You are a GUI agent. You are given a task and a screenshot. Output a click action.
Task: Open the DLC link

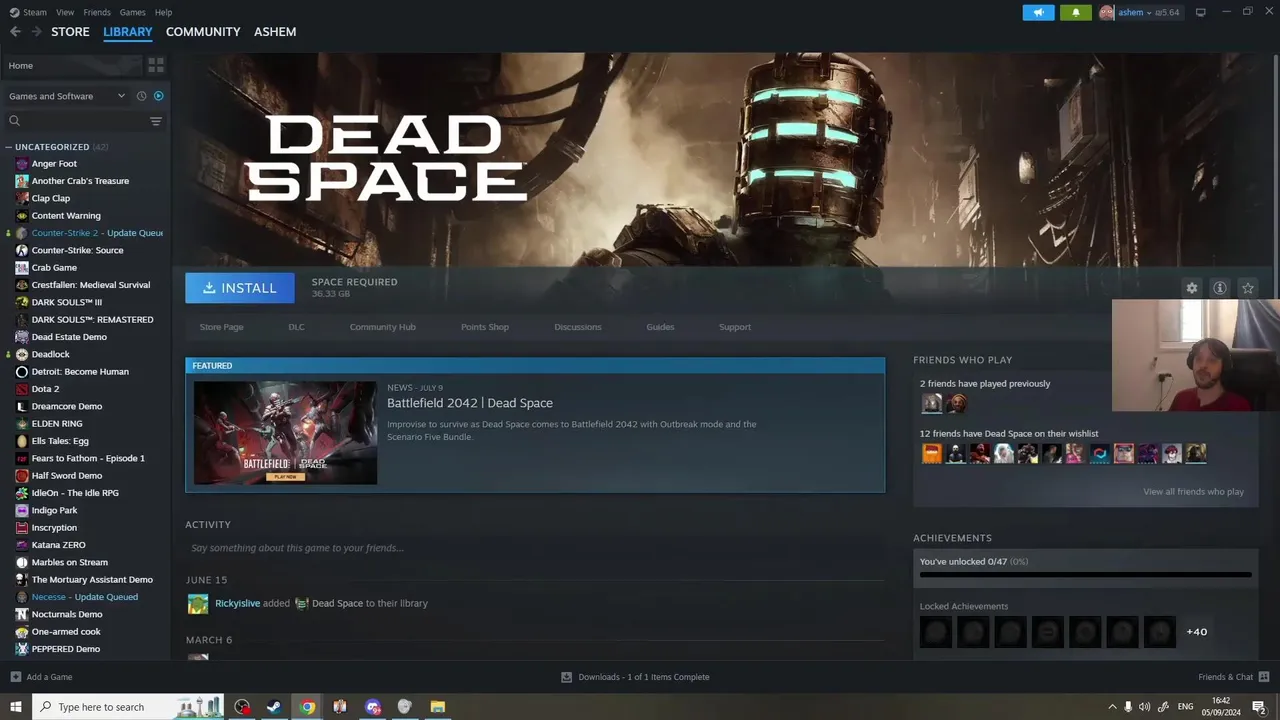[296, 327]
